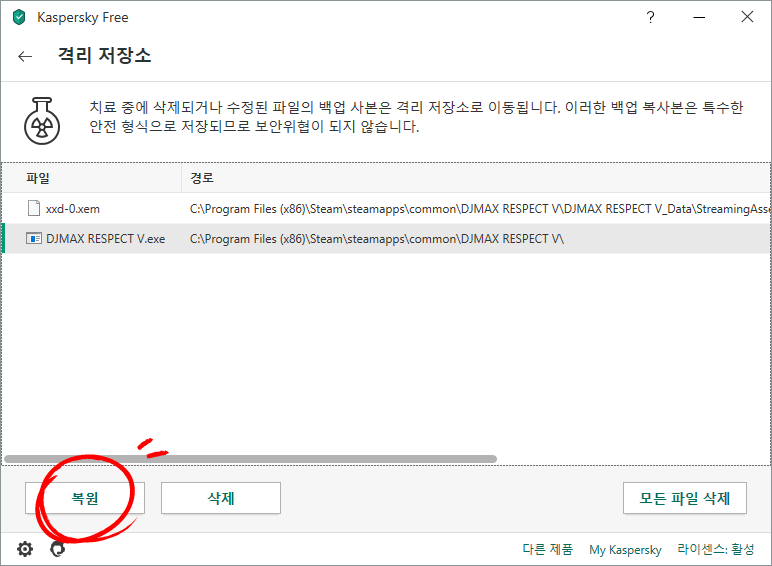This screenshot has width=772, height=566.
Task: Open the 다른 제품 link
Action: coord(547,549)
